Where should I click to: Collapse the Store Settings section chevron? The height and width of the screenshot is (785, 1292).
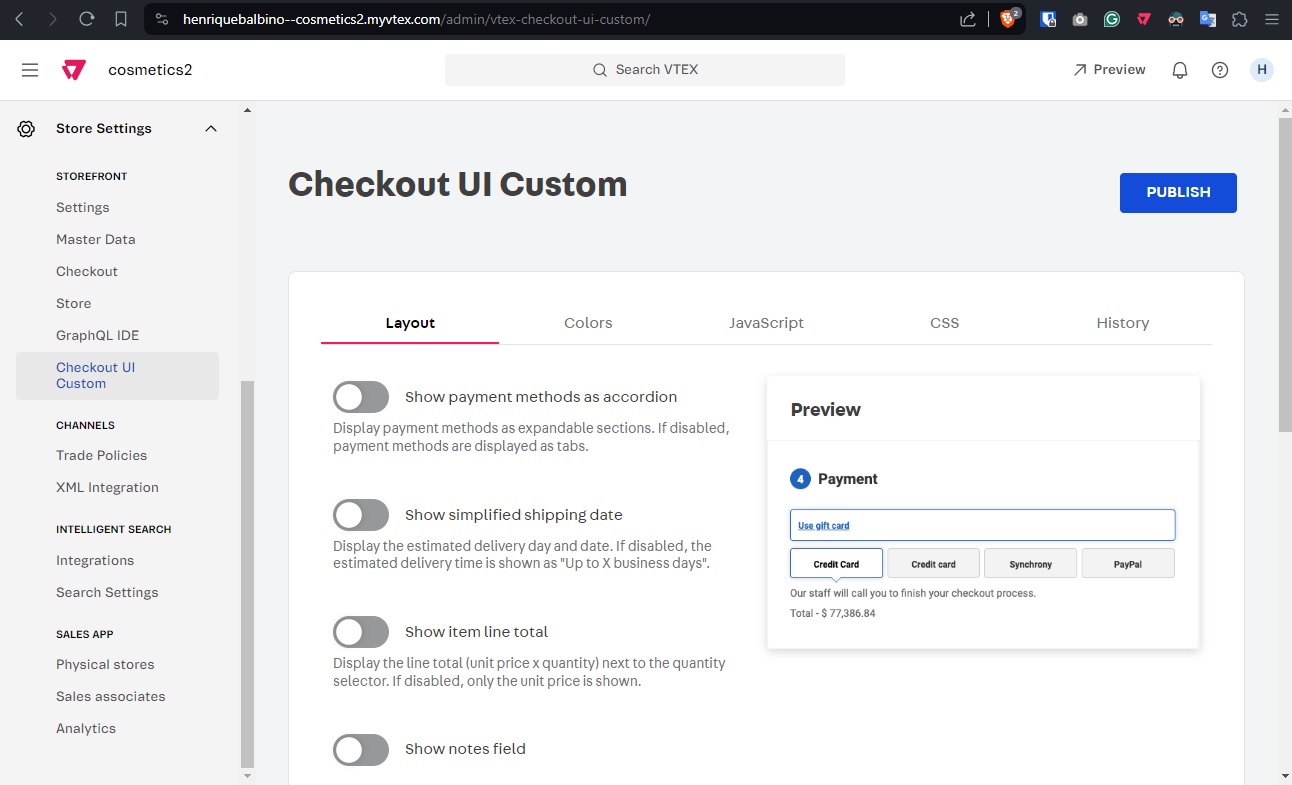[x=211, y=129]
